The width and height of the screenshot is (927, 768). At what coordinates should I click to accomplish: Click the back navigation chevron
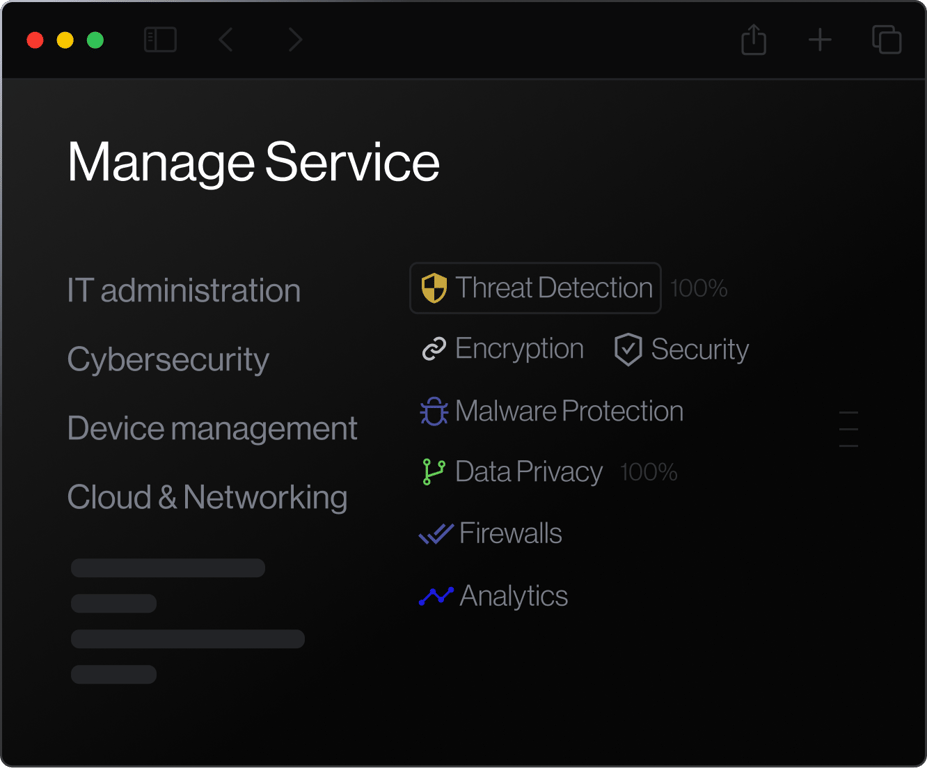pyautogui.click(x=225, y=40)
